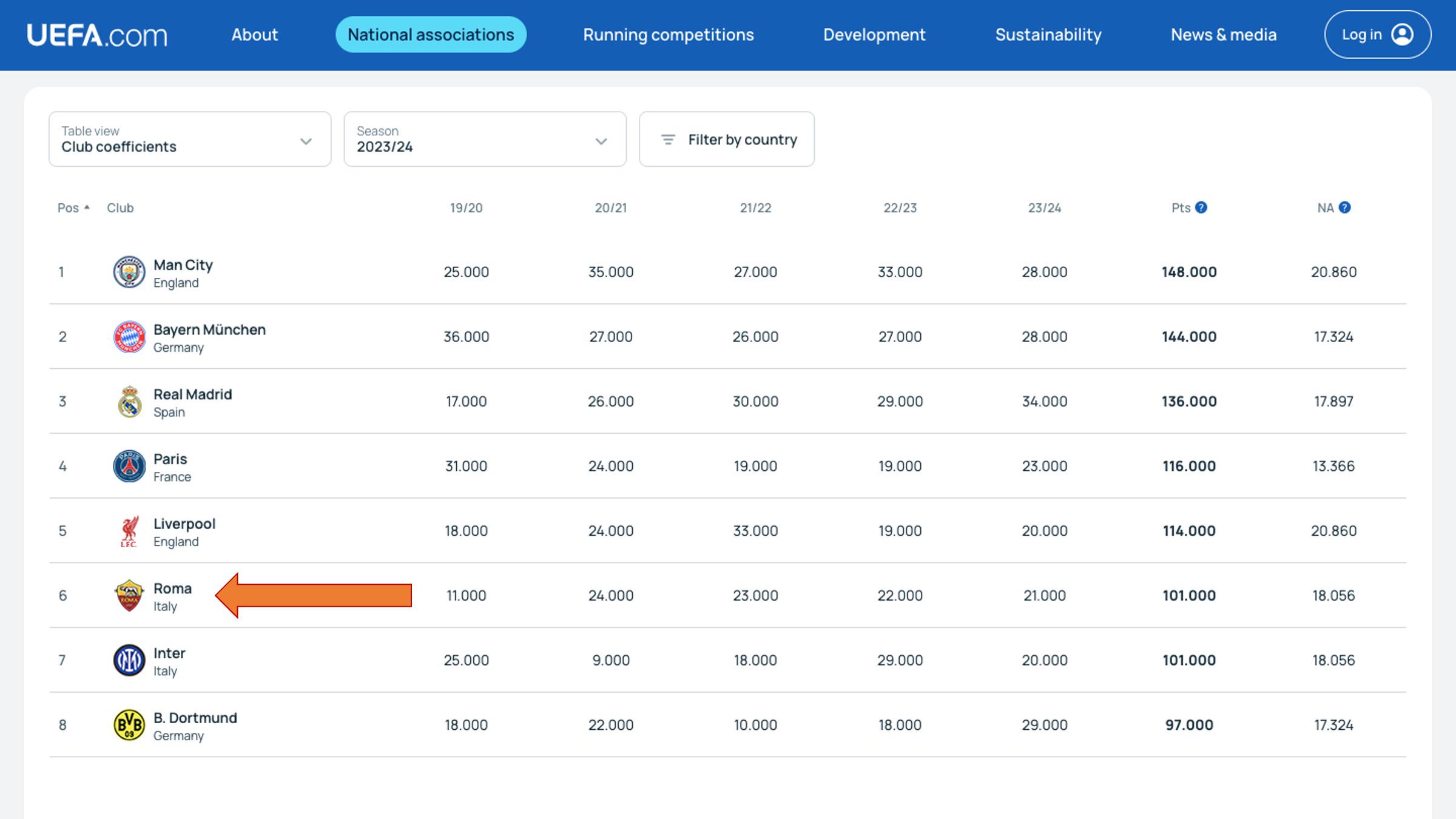Open the Bayern München club link
Image resolution: width=1456 pixels, height=819 pixels.
point(209,329)
